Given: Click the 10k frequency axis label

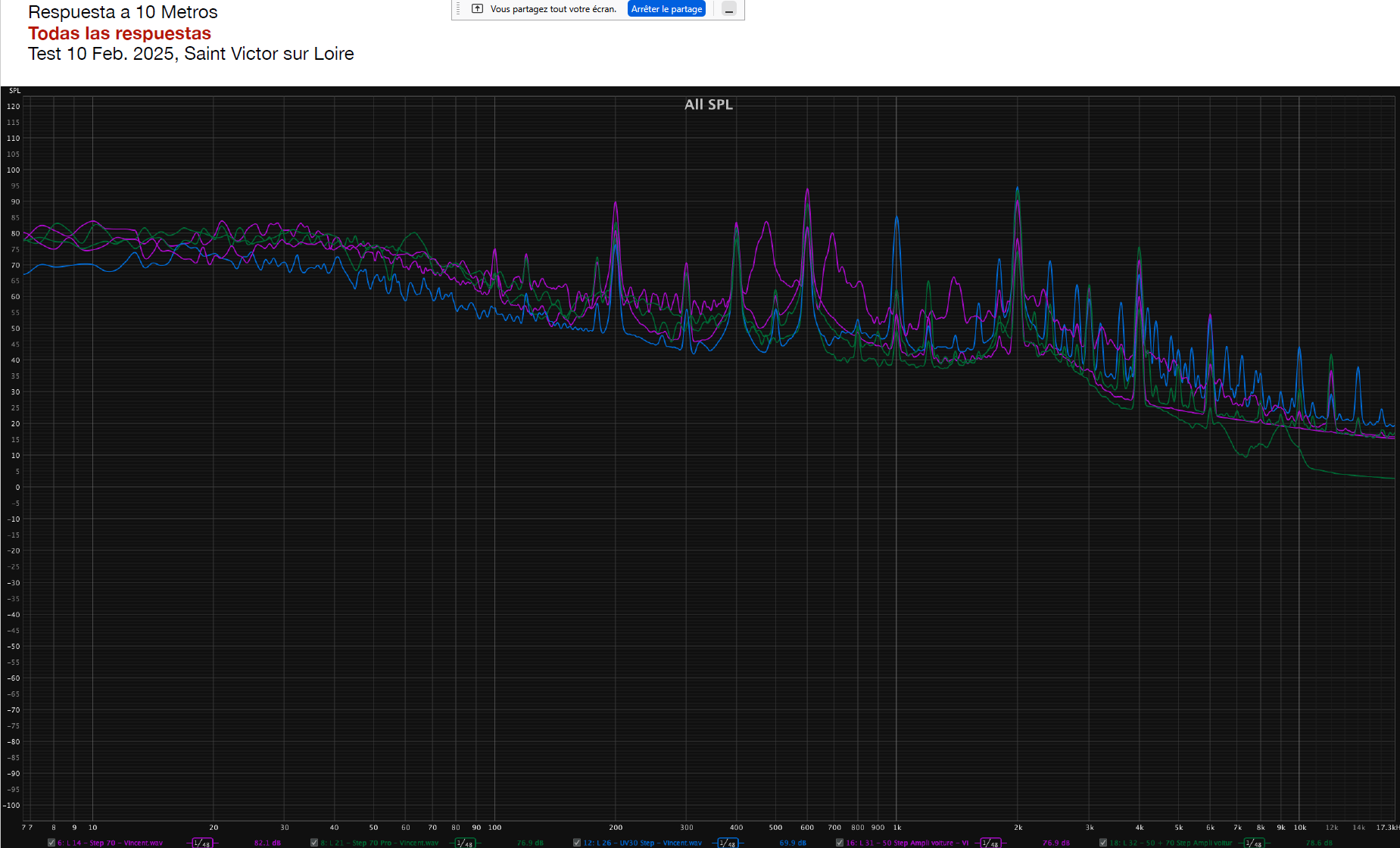Looking at the screenshot, I should 1300,828.
